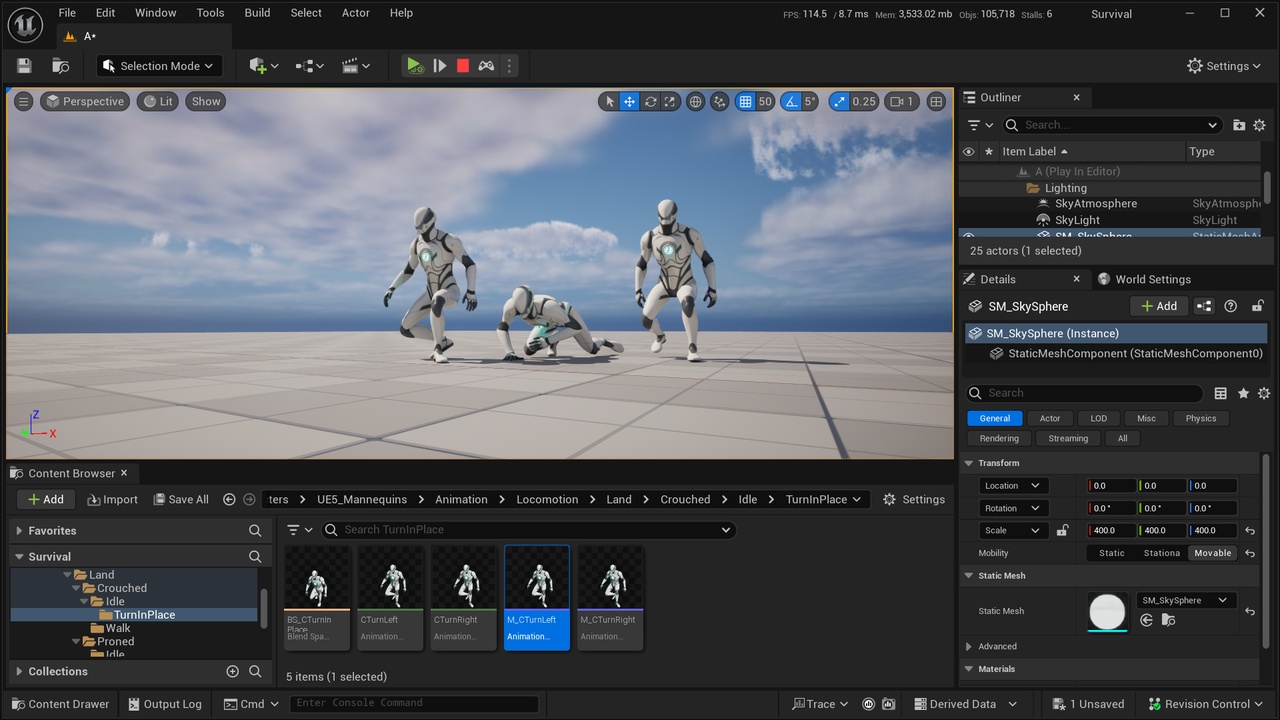The image size is (1280, 720).
Task: Open the toolbar Settings dropdown
Action: (1224, 66)
